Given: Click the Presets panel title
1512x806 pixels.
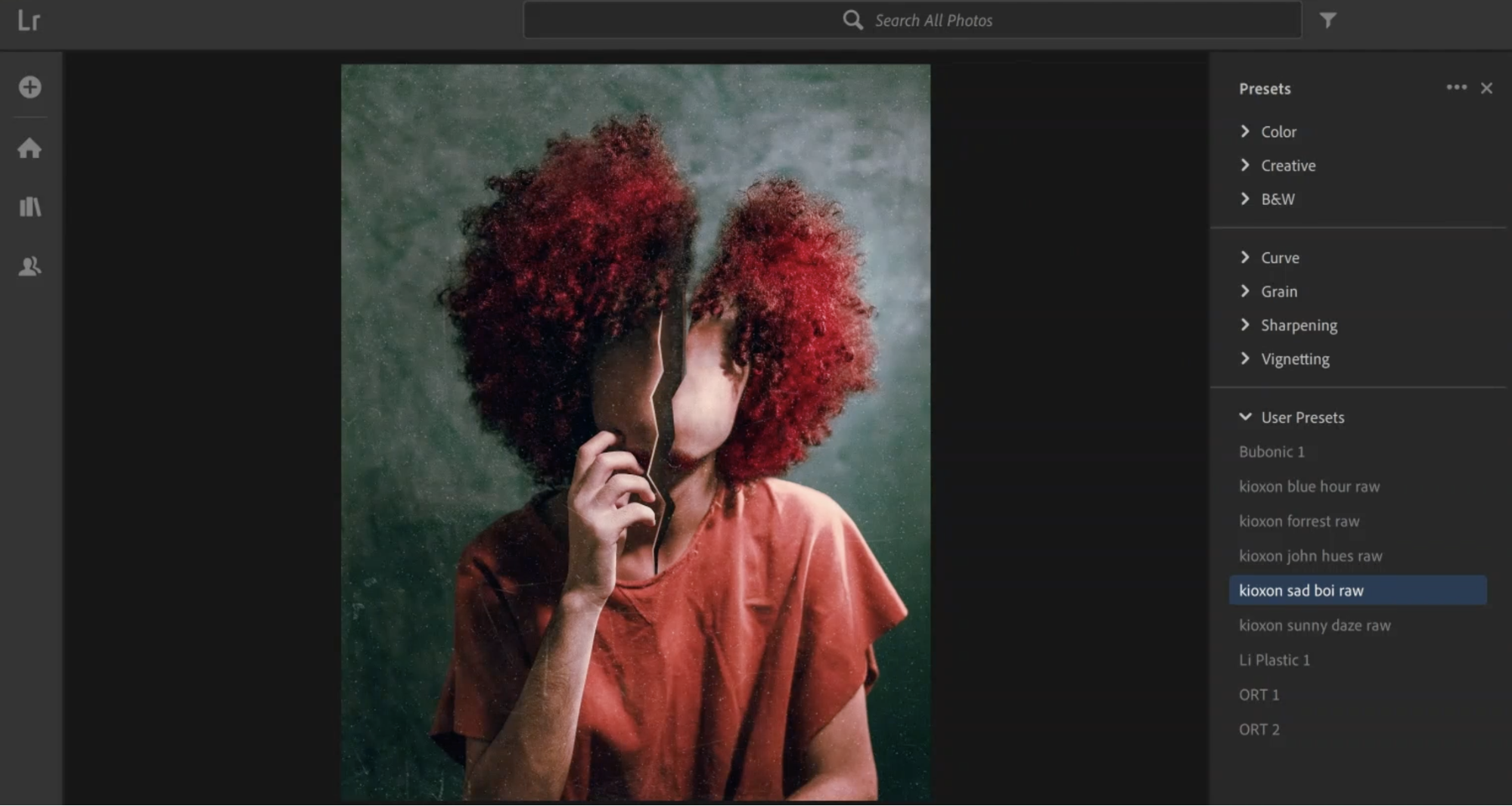Looking at the screenshot, I should coord(1265,88).
